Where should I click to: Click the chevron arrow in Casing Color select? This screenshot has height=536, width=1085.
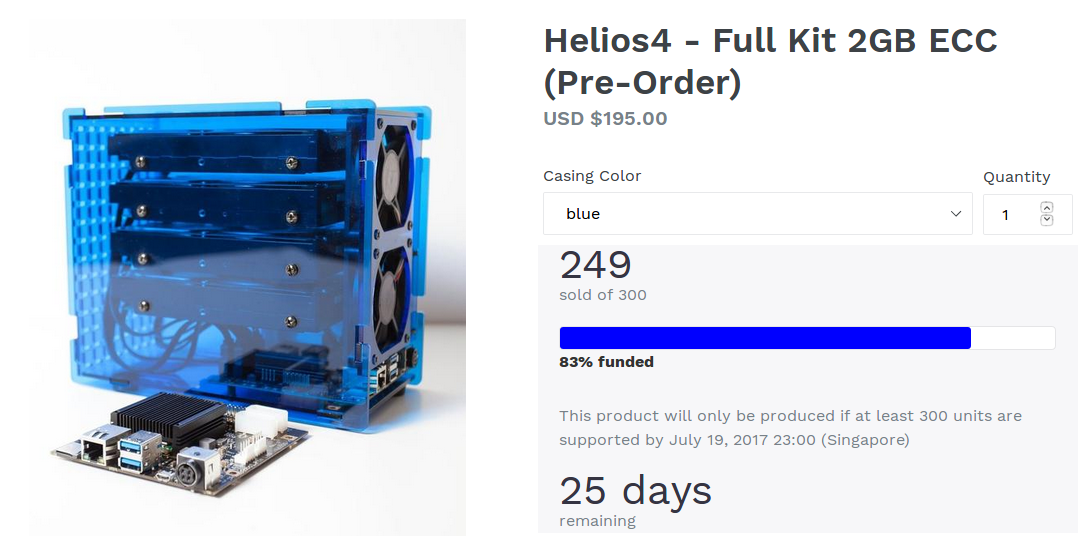coord(956,214)
